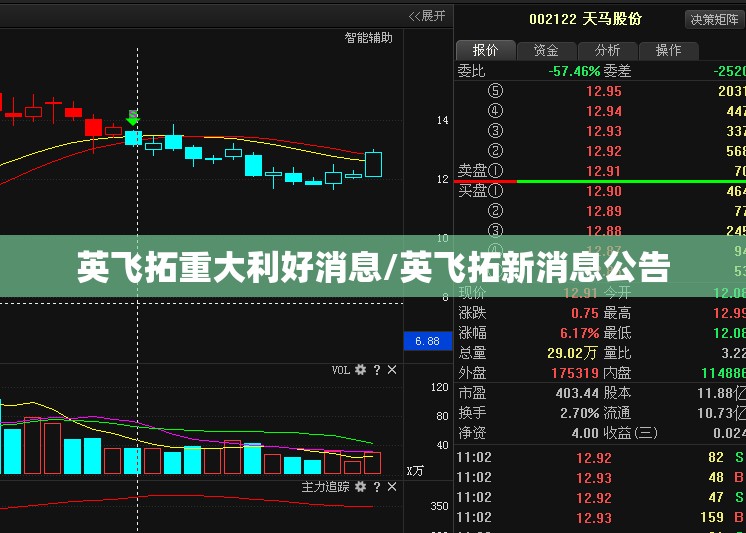Viewport: 746px width, 533px height.
Task: Click the 最高 label
Action: click(x=617, y=313)
